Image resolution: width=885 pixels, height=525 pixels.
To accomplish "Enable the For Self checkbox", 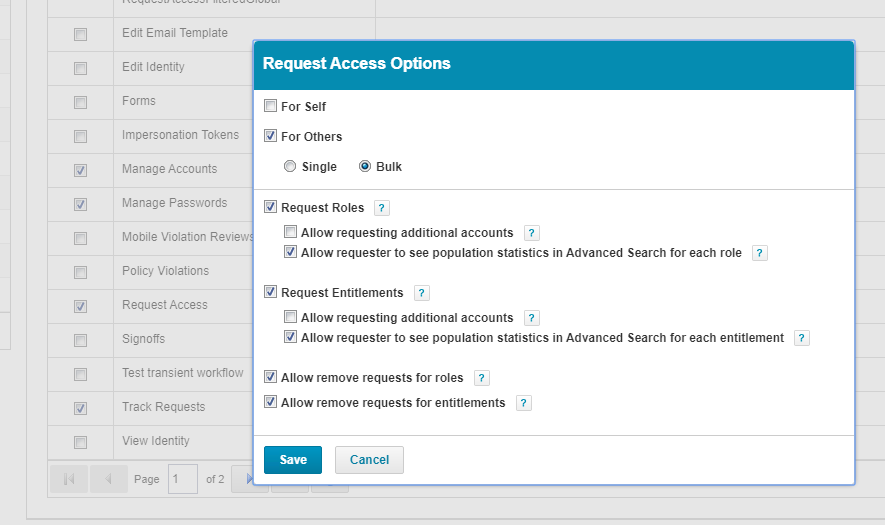I will coord(270,106).
